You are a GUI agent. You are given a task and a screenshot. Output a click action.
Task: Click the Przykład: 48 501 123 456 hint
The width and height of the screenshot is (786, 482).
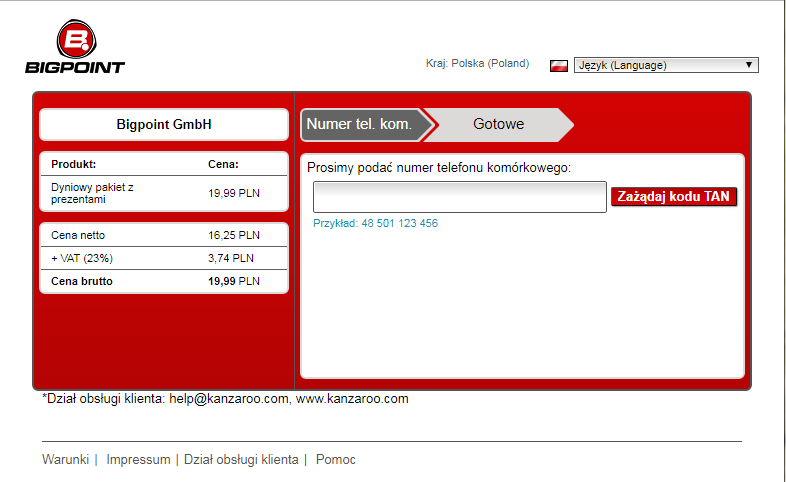[375, 223]
